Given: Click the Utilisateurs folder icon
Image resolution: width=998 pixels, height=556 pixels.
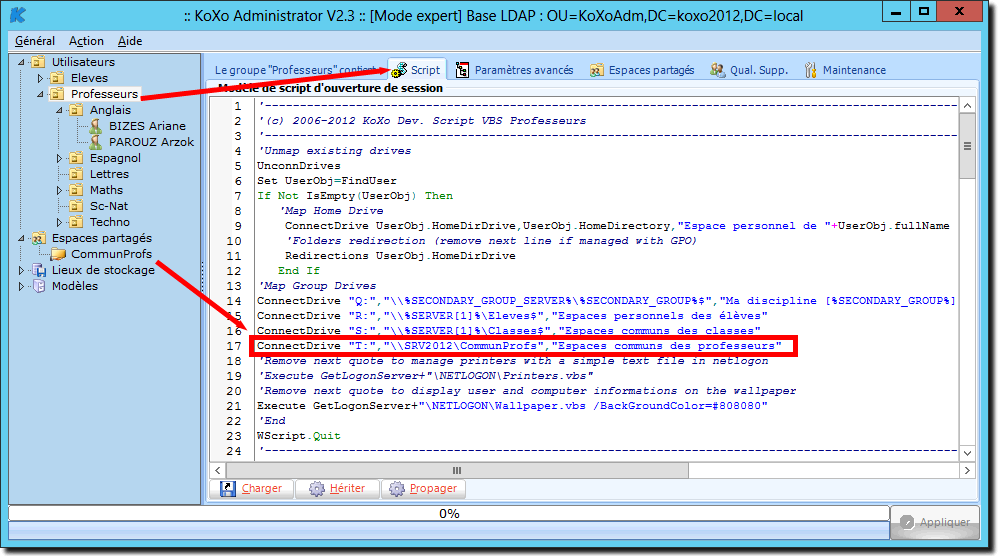Looking at the screenshot, I should click(39, 62).
